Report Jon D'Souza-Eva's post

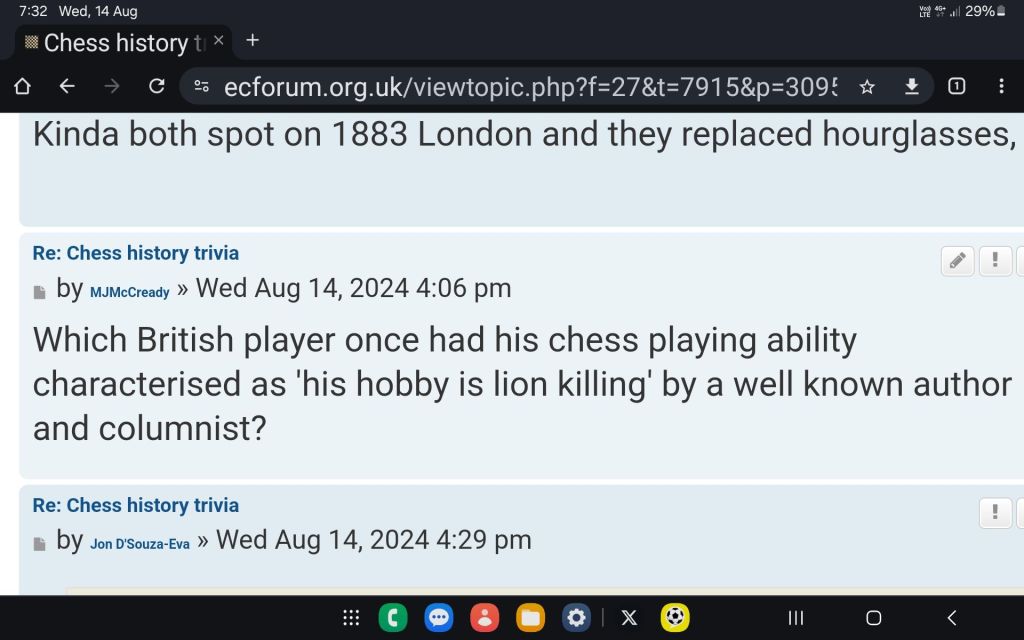pyautogui.click(x=994, y=513)
